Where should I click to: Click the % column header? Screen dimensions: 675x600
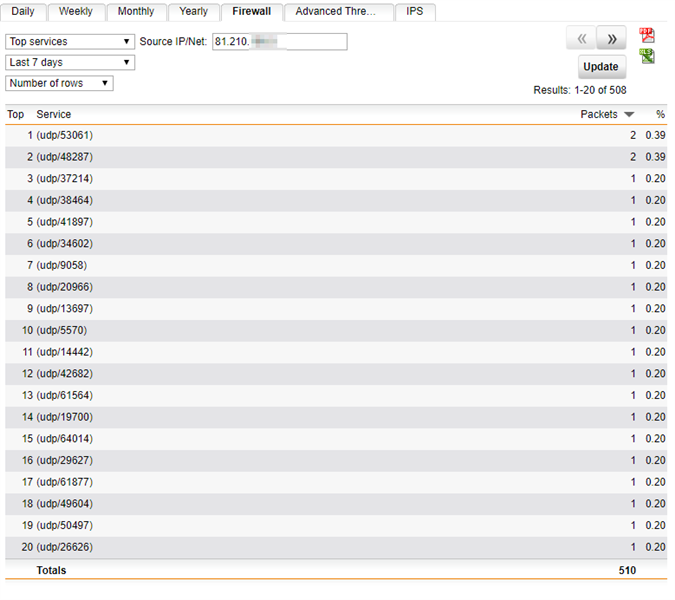(x=660, y=115)
